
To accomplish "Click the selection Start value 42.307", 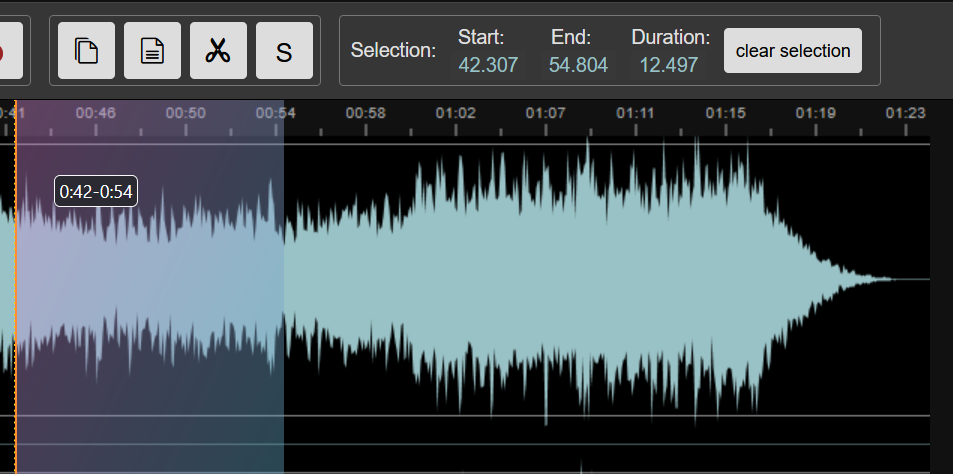I will click(482, 66).
